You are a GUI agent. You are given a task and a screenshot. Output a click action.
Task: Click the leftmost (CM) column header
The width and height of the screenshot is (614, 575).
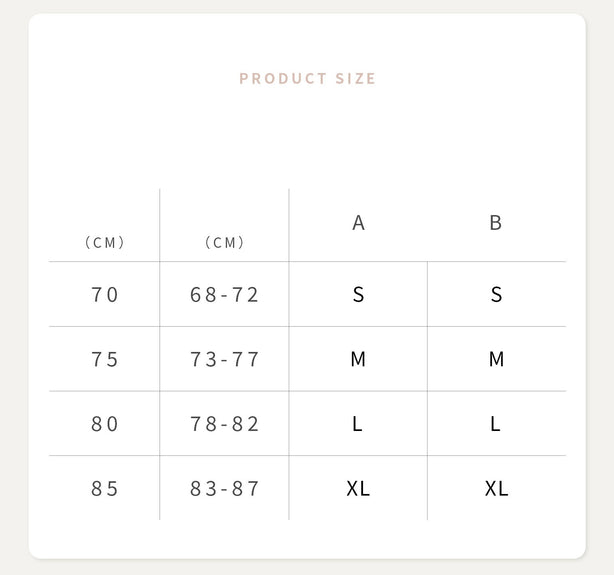[105, 243]
